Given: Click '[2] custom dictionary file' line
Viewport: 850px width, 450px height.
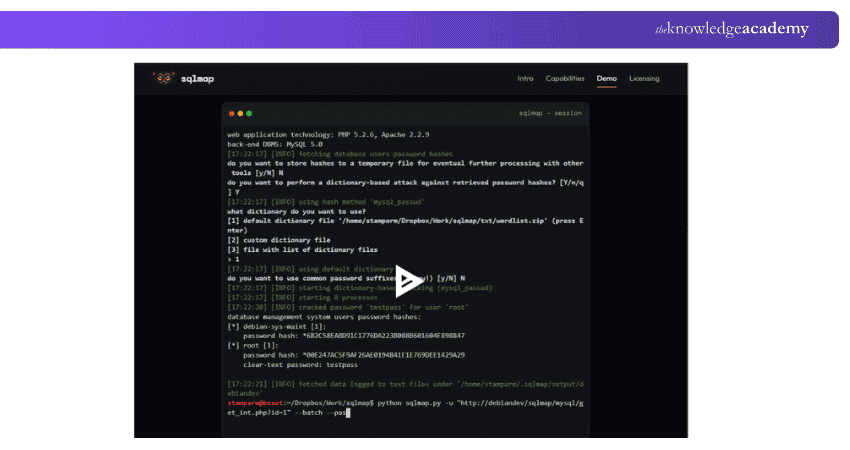Looking at the screenshot, I should pos(279,240).
